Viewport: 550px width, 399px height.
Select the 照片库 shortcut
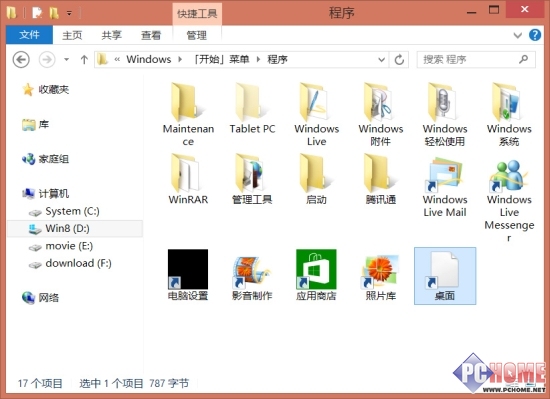(381, 278)
